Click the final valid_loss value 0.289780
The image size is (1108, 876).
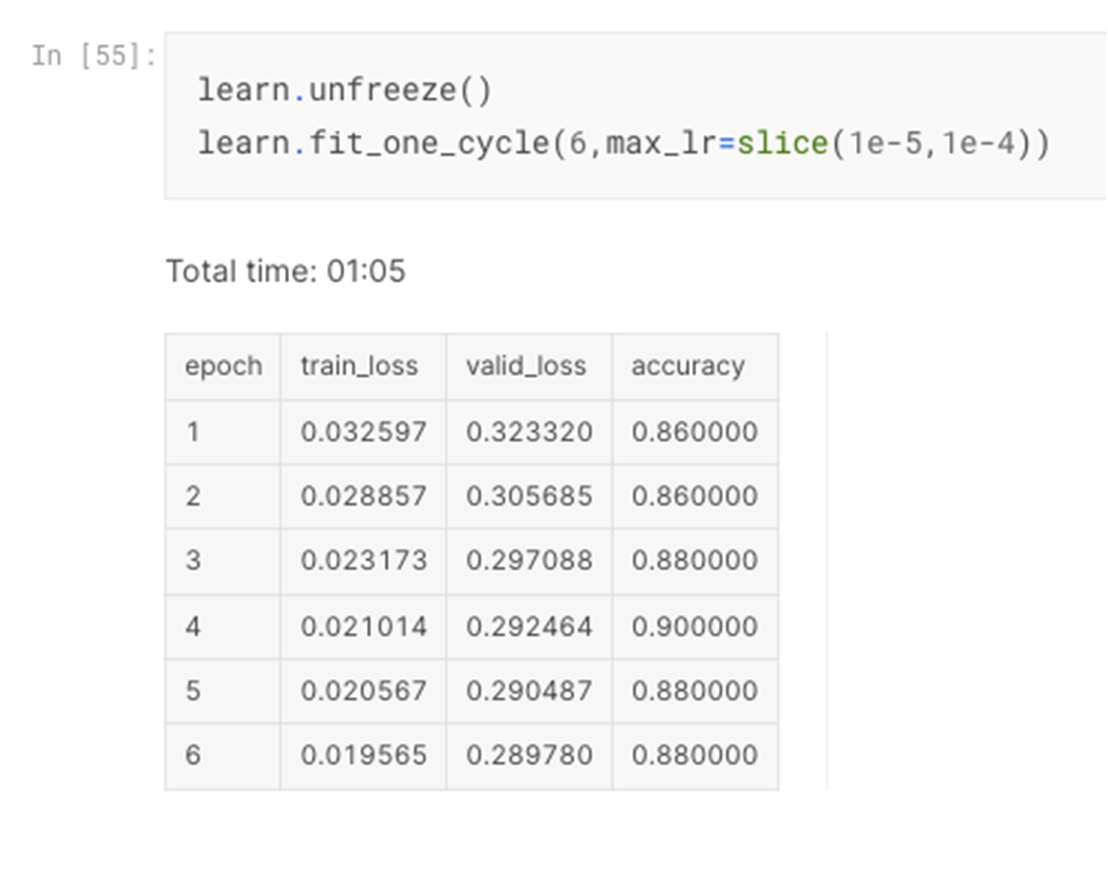coord(529,754)
